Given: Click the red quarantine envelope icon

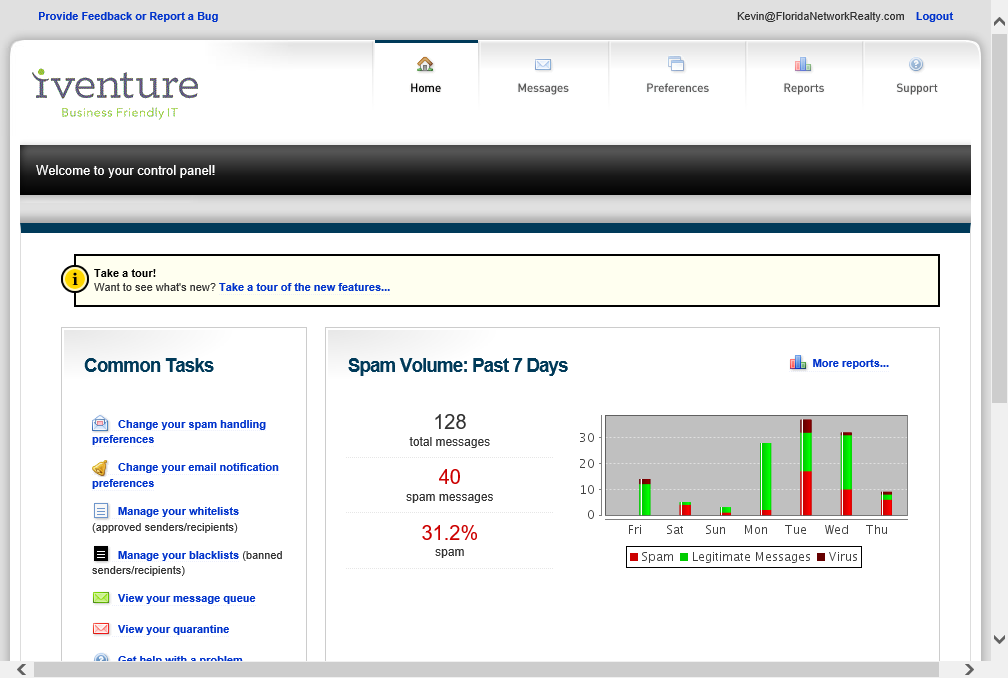Looking at the screenshot, I should (x=101, y=629).
